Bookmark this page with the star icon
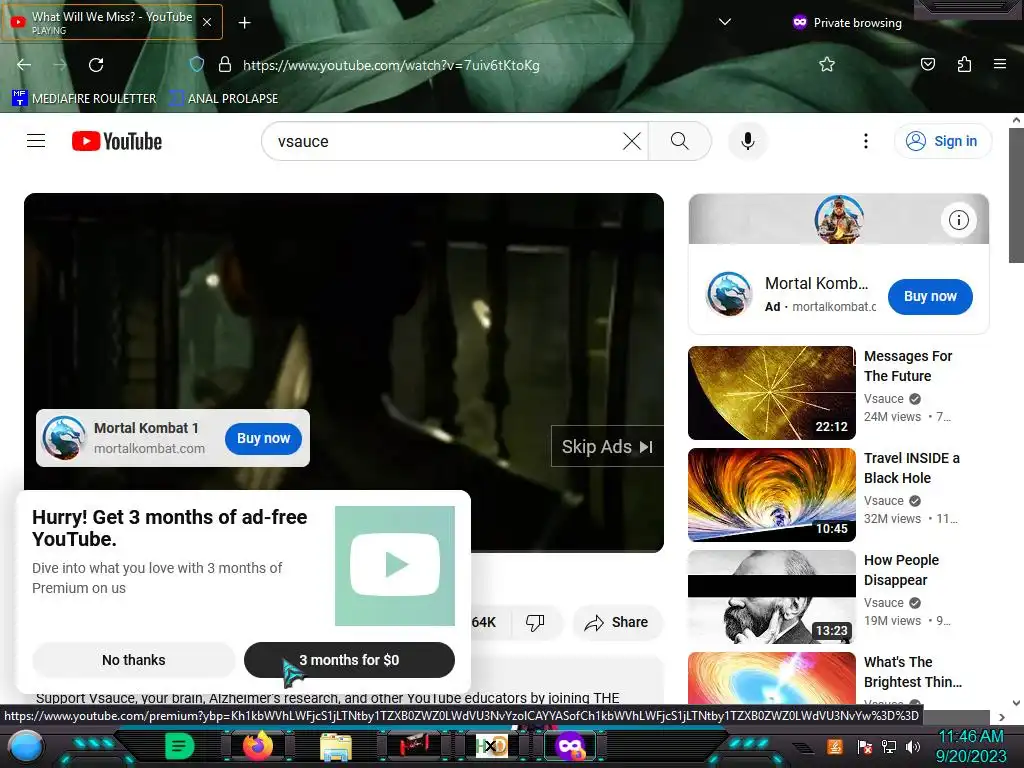Screen dimensions: 1024x768 (x=827, y=64)
